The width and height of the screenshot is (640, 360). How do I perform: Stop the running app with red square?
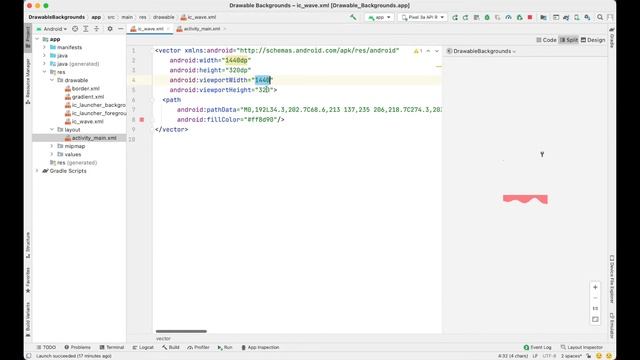(x=530, y=17)
